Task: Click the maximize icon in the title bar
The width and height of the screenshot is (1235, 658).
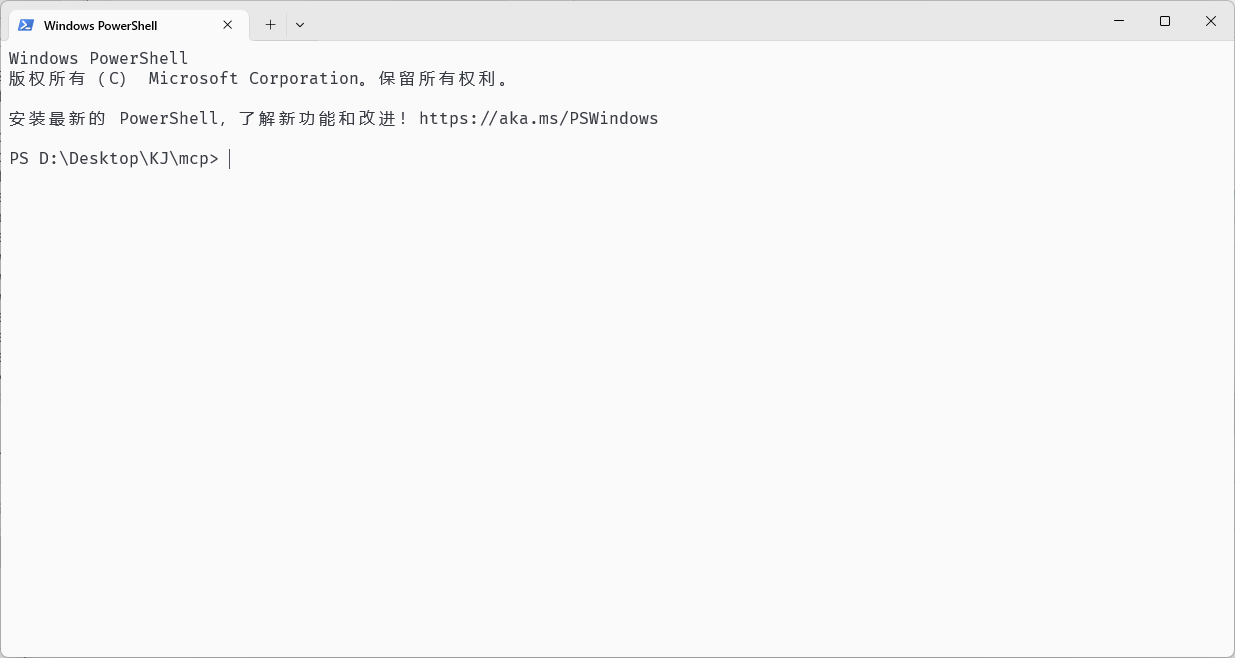Action: [1164, 20]
